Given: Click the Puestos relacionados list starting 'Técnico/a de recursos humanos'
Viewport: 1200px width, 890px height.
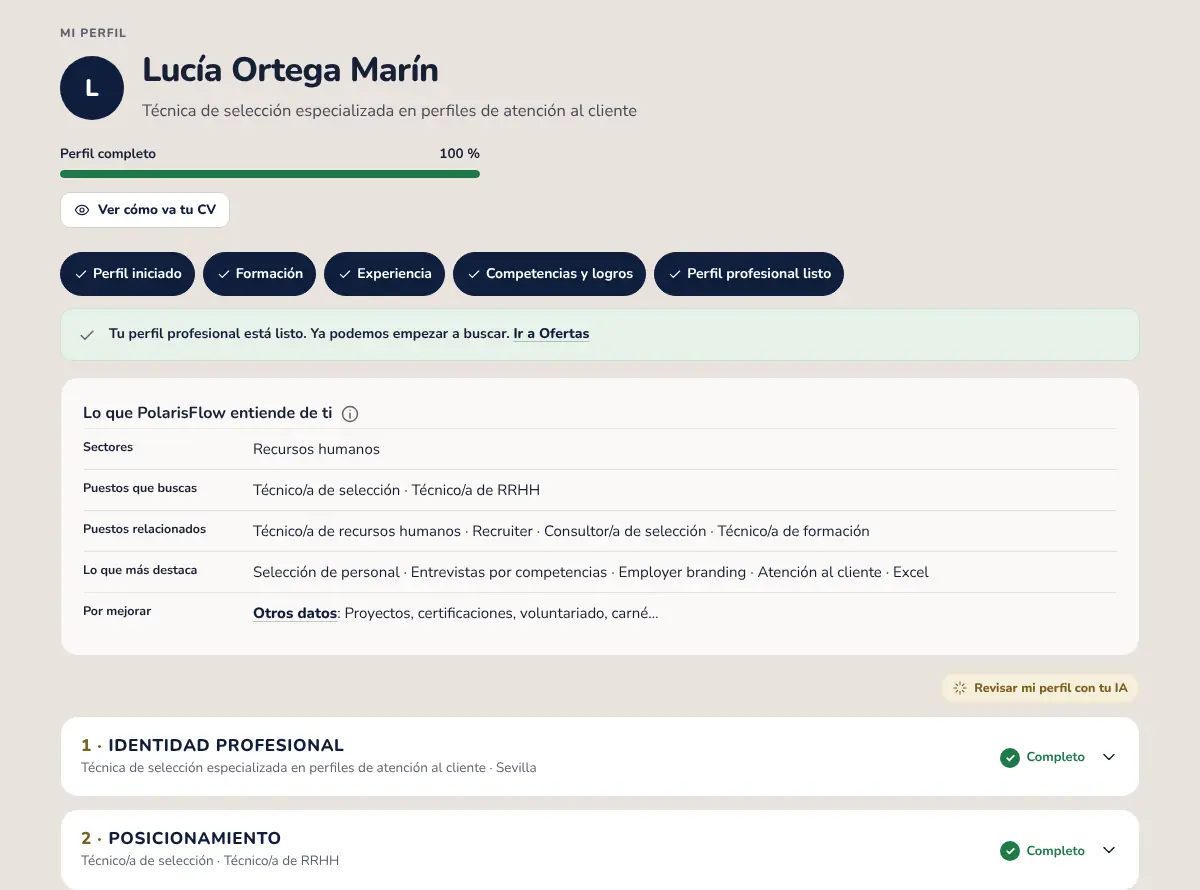Looking at the screenshot, I should pyautogui.click(x=561, y=531).
